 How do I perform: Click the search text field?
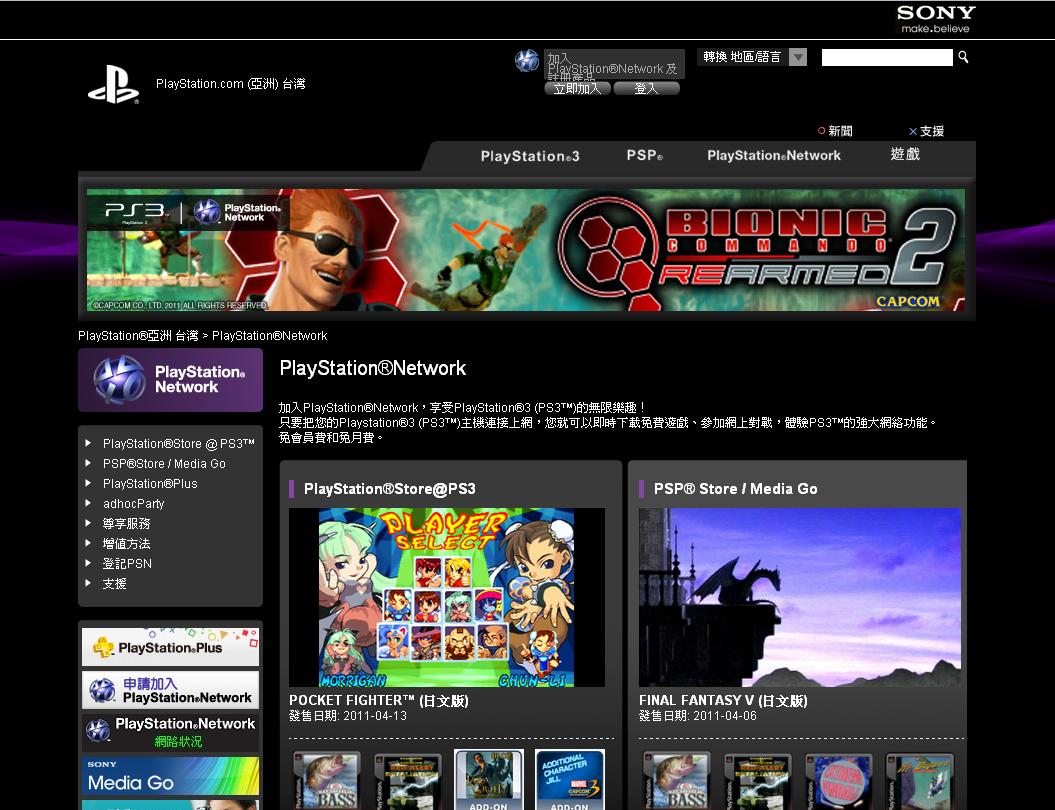[887, 57]
